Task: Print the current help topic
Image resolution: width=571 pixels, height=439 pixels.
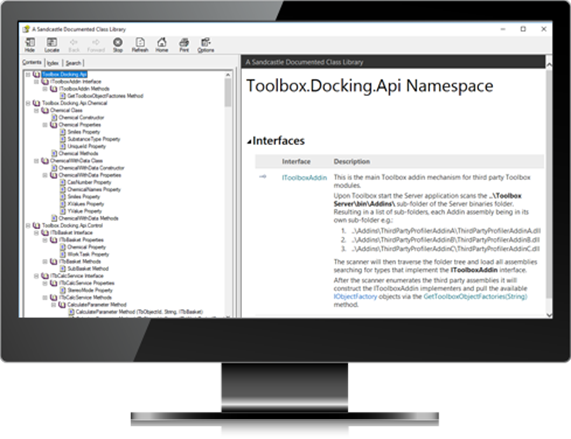Action: click(184, 45)
